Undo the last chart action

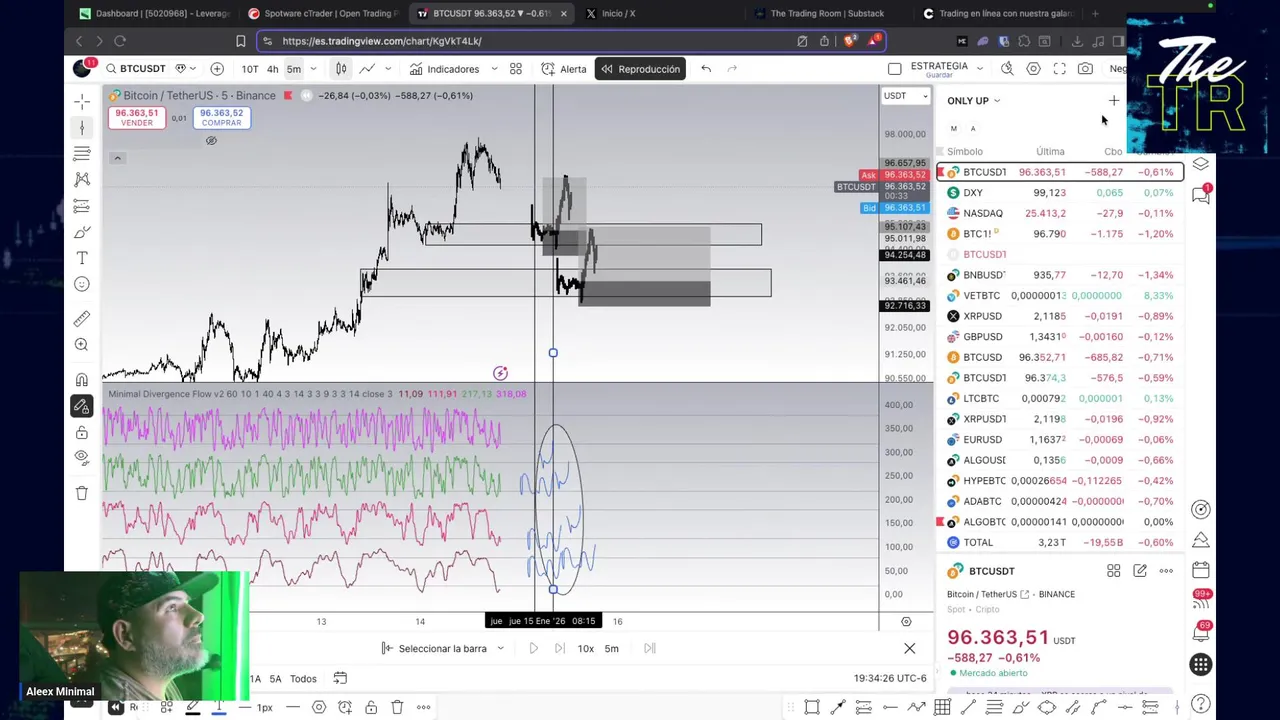tap(706, 69)
